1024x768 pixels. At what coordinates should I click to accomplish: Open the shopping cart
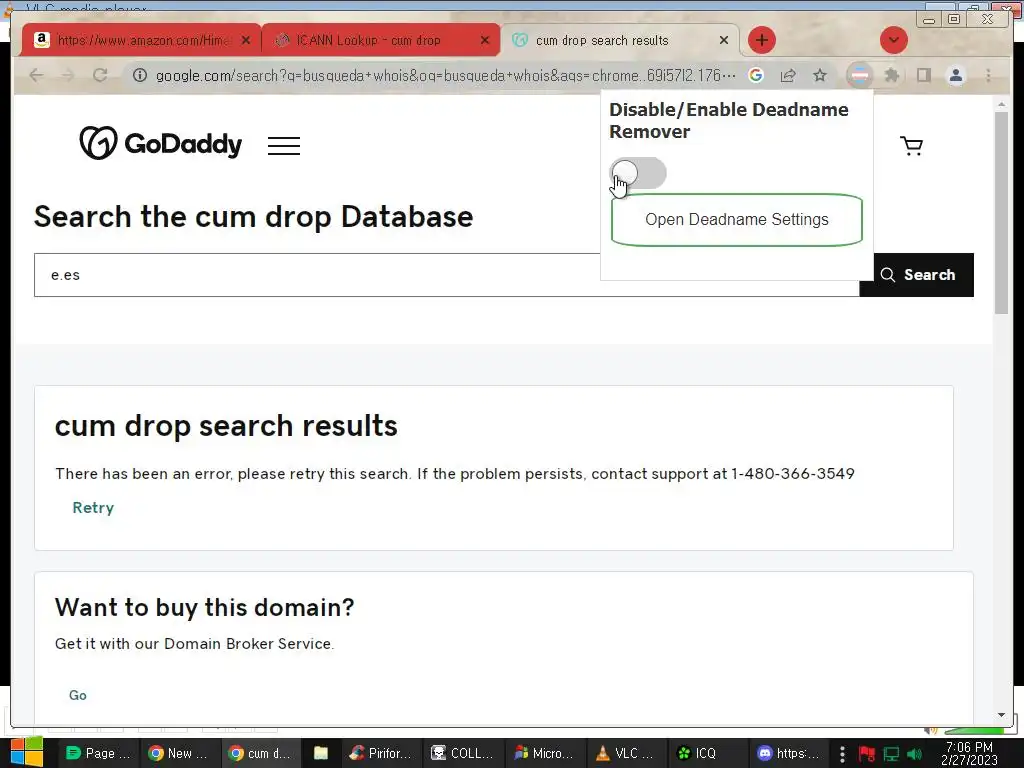(x=911, y=145)
